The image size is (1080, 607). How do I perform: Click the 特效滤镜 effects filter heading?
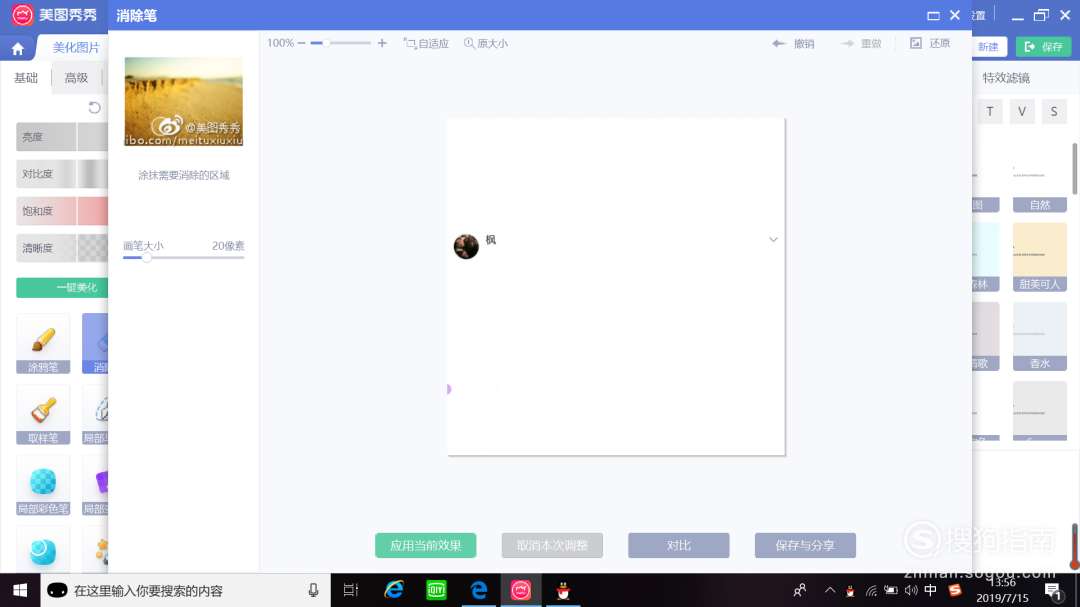[x=1006, y=78]
